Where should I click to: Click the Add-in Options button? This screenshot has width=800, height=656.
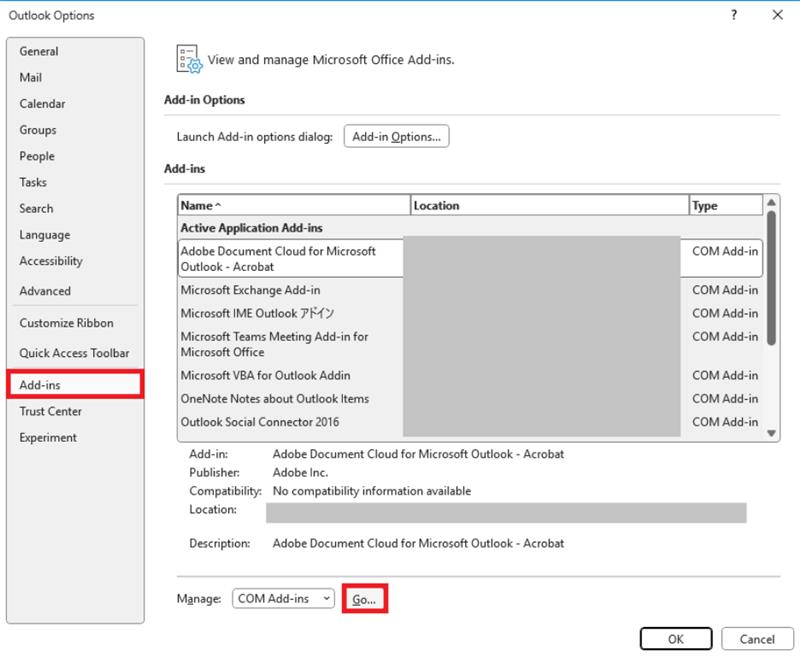tap(396, 137)
